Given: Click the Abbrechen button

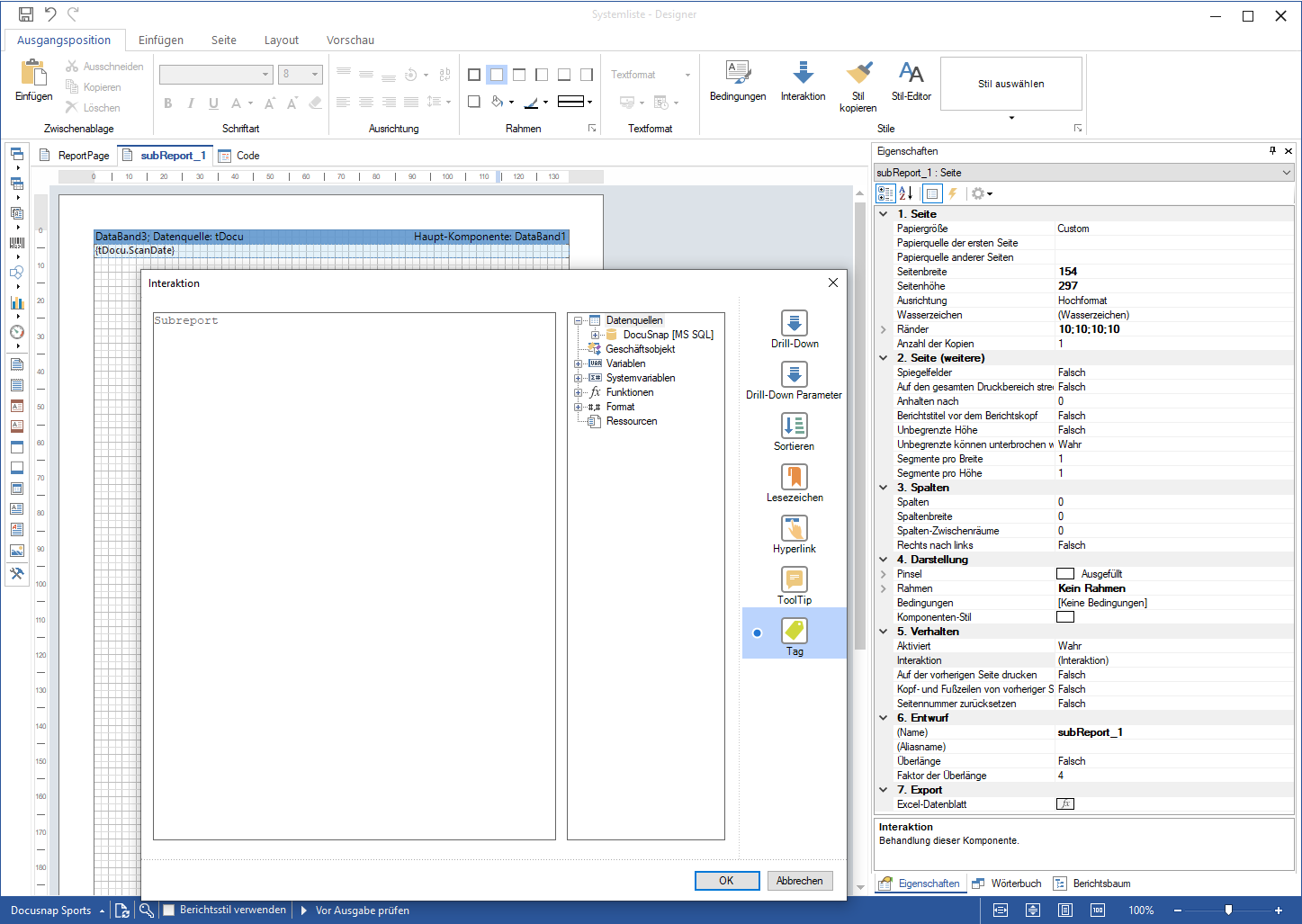Looking at the screenshot, I should [x=800, y=881].
